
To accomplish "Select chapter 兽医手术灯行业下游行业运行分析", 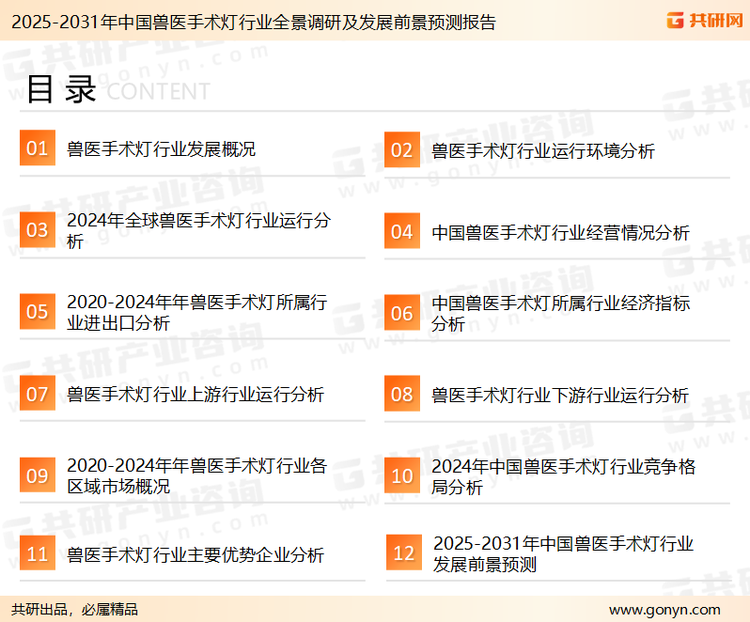I will [560, 396].
